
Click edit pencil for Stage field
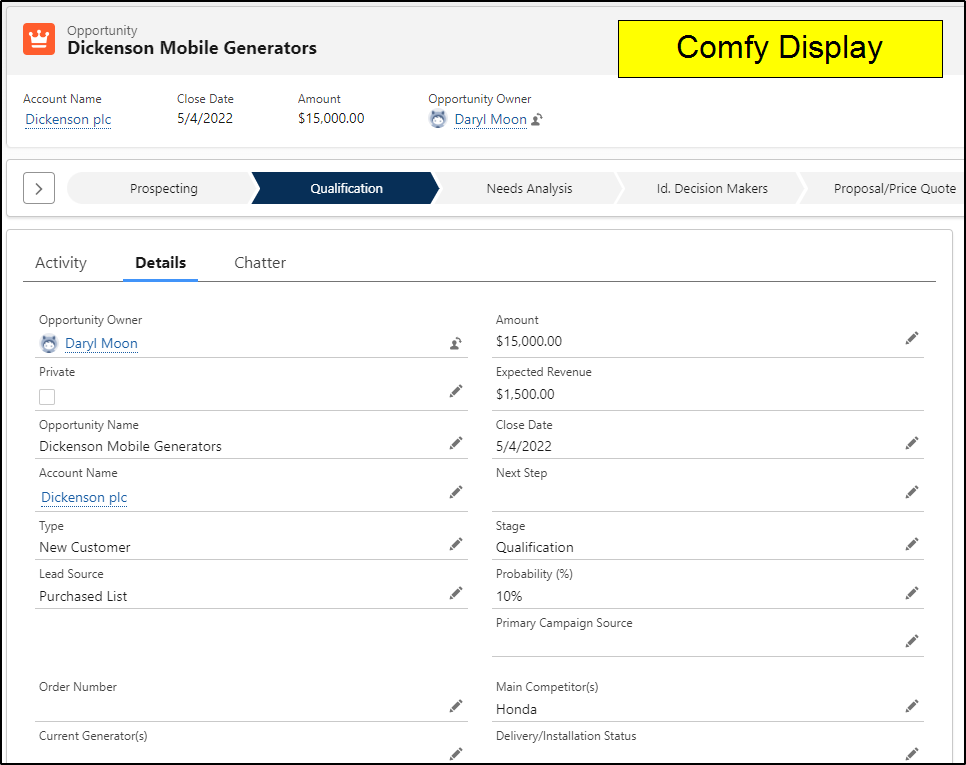[912, 544]
